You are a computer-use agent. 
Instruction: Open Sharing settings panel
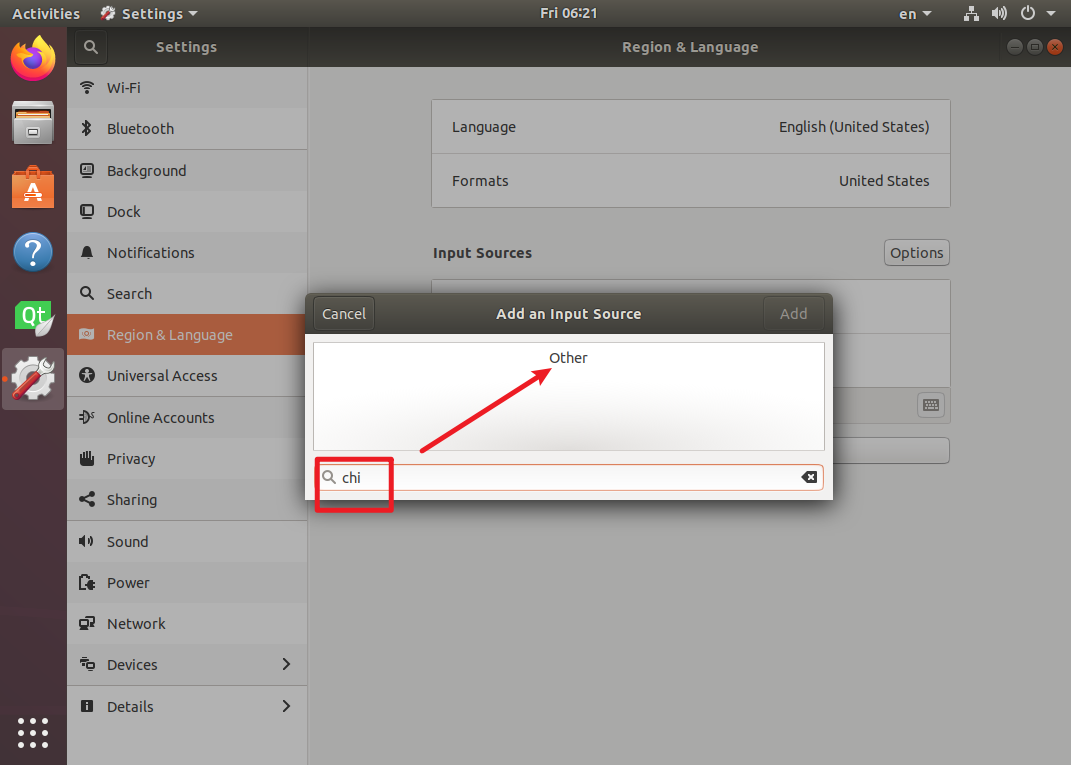click(187, 500)
